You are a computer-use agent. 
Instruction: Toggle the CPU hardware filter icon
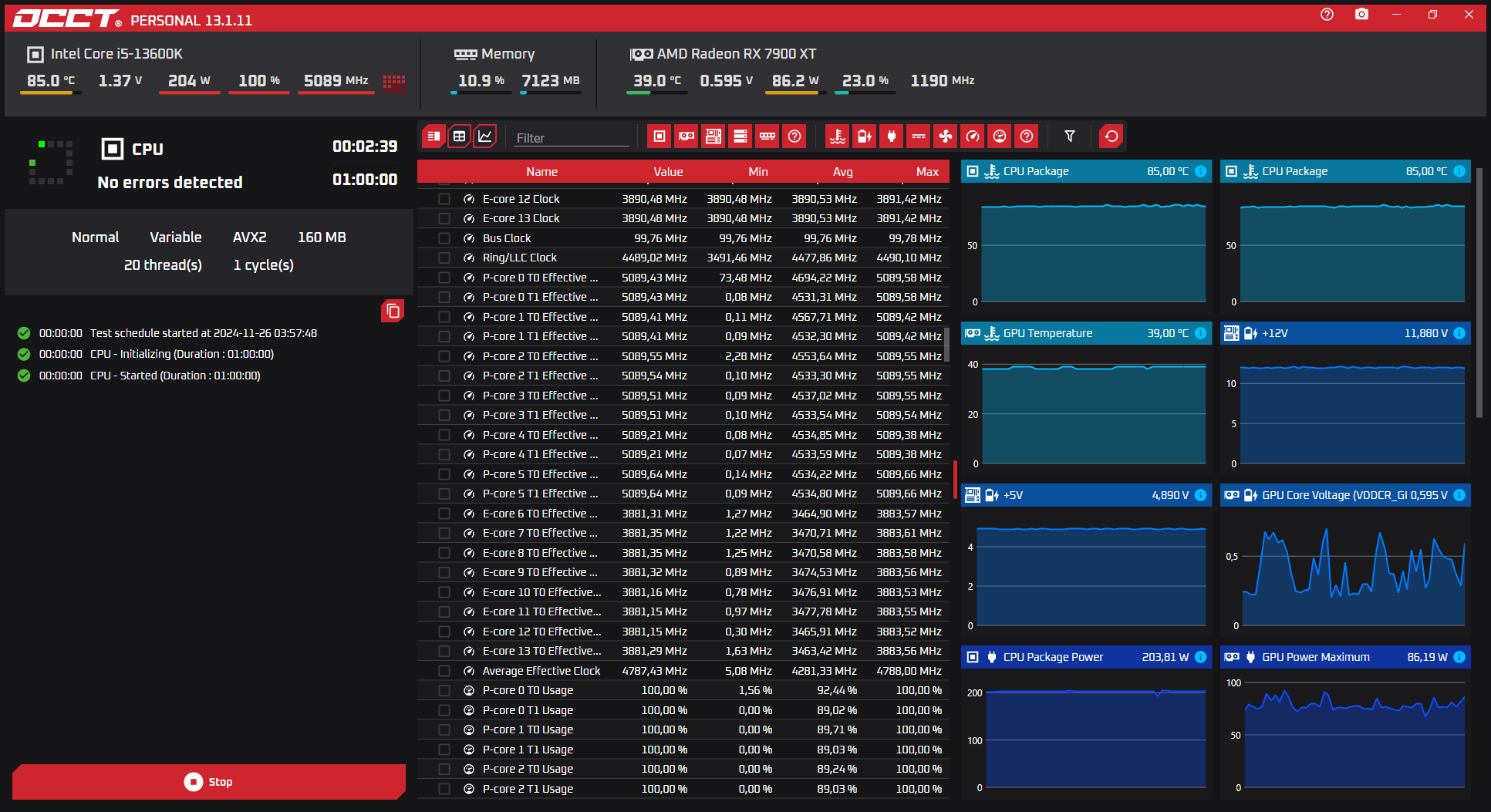(x=659, y=136)
